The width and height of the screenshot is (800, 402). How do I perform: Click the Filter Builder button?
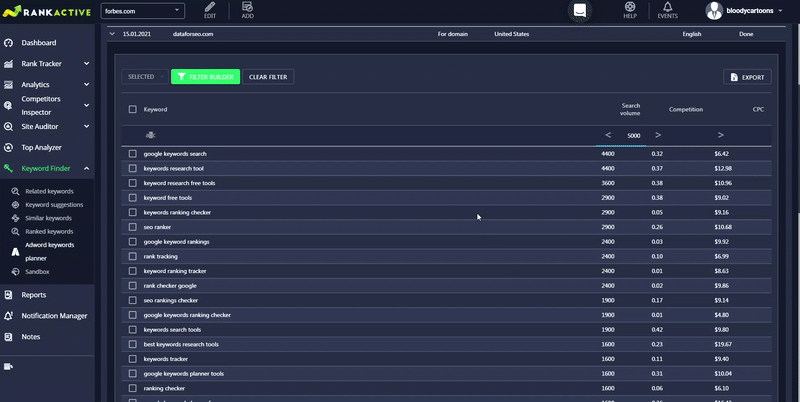(x=205, y=77)
